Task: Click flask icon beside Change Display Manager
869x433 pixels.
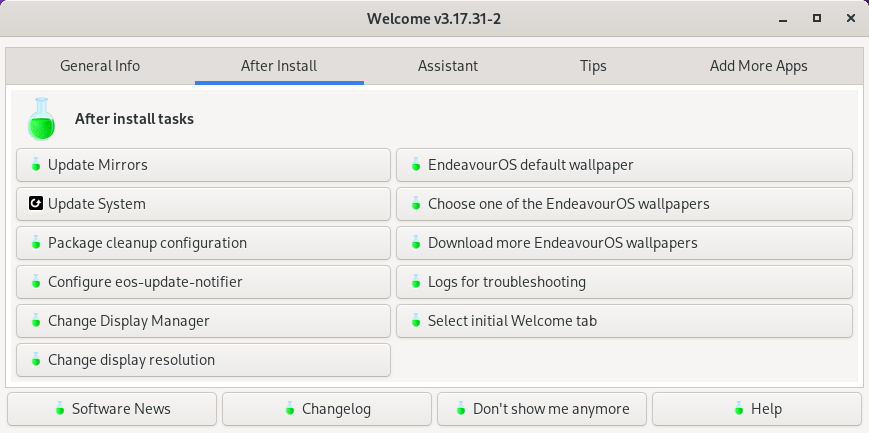Action: tap(36, 320)
